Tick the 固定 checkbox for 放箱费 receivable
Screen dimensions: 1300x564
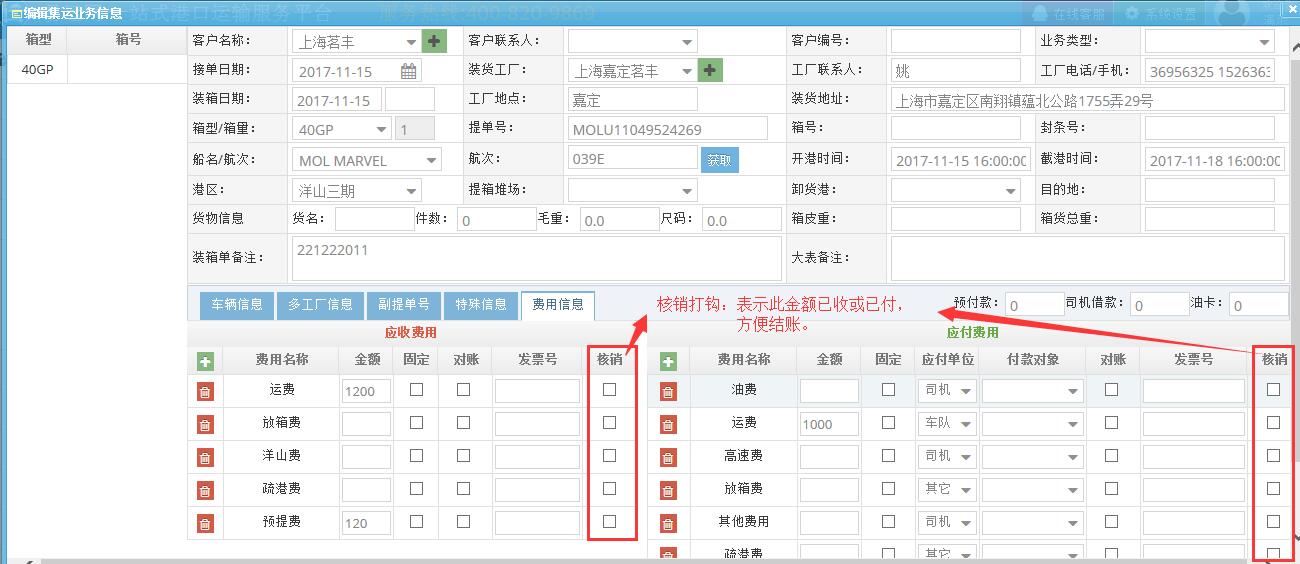[416, 423]
